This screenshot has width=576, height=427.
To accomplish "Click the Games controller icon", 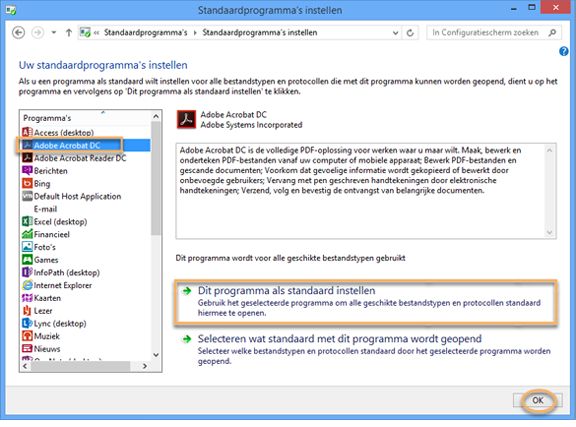I will (x=27, y=259).
